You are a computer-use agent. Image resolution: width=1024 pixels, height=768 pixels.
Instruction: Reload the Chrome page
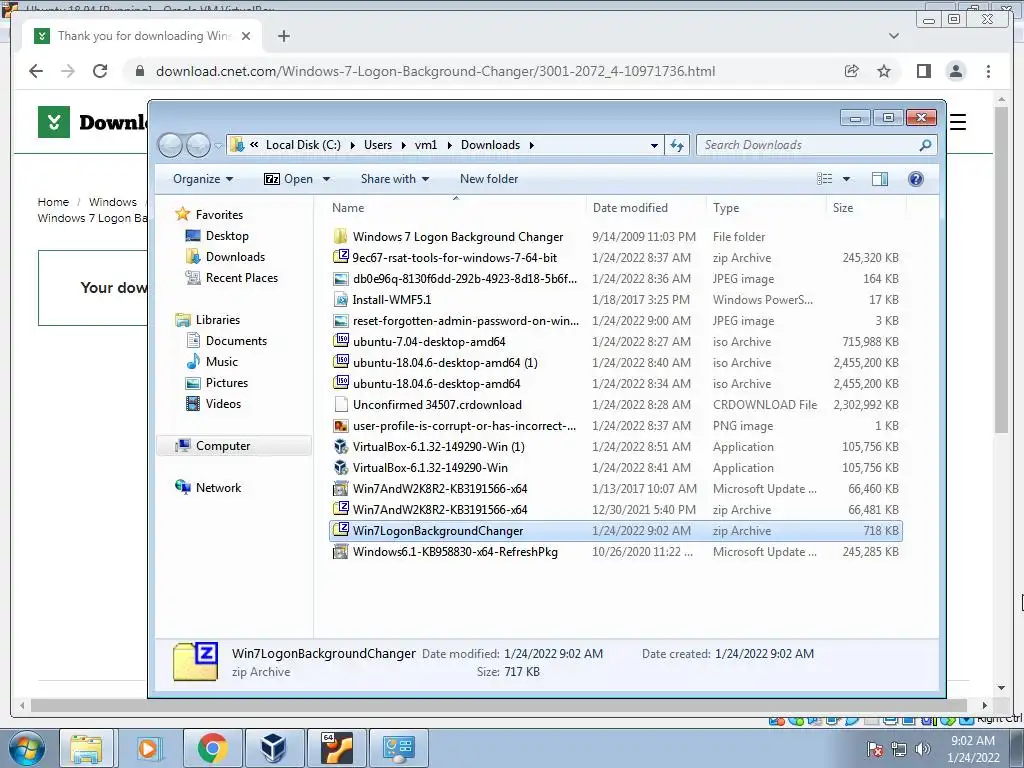(100, 71)
